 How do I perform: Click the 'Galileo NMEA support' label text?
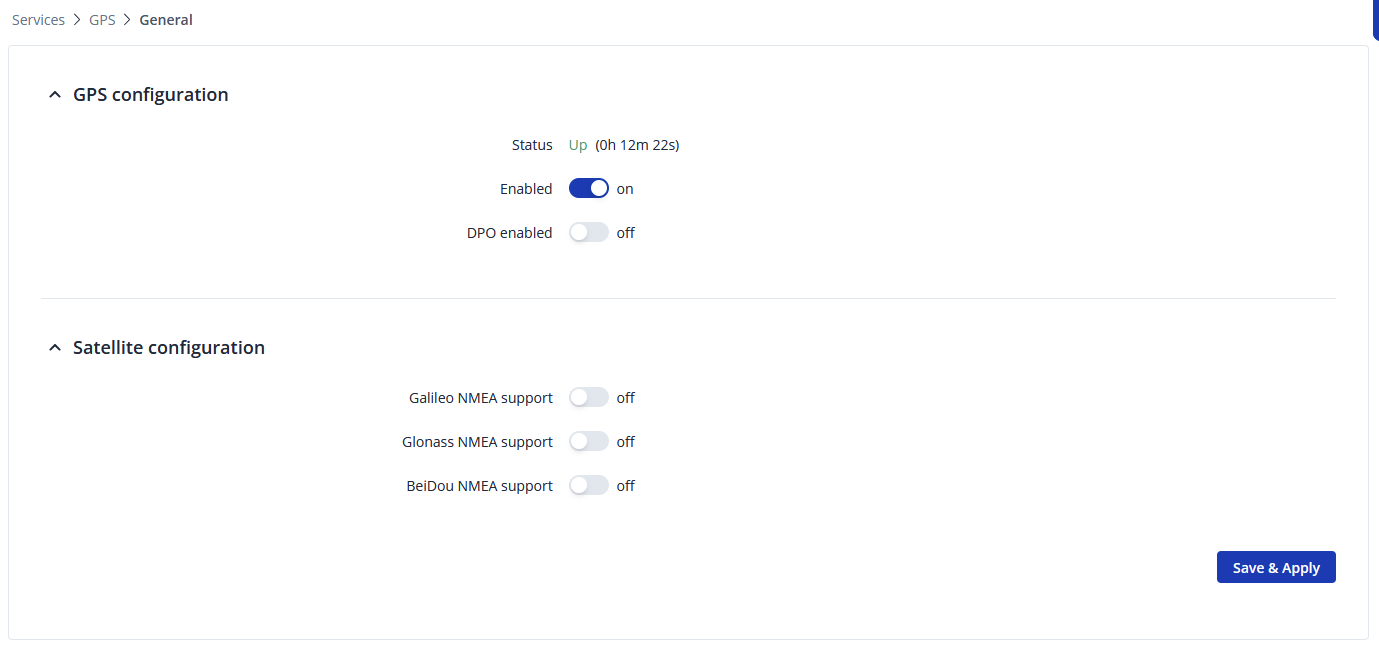pos(480,398)
